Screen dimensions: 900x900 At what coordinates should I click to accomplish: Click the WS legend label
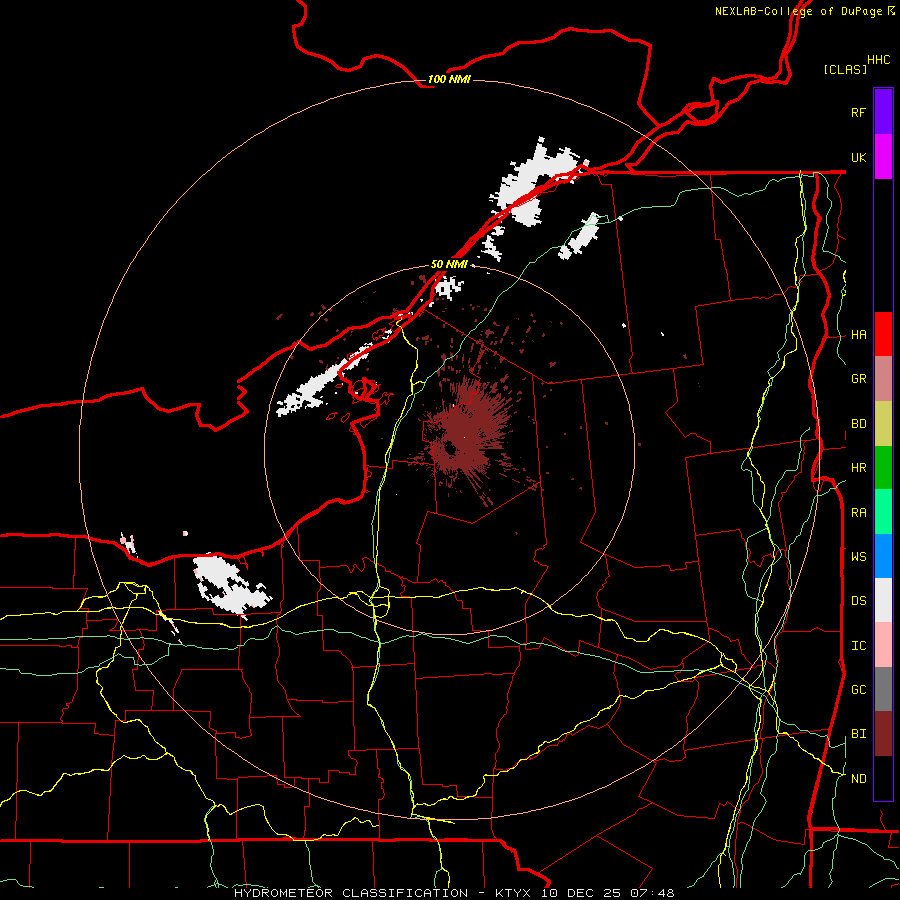click(x=859, y=557)
